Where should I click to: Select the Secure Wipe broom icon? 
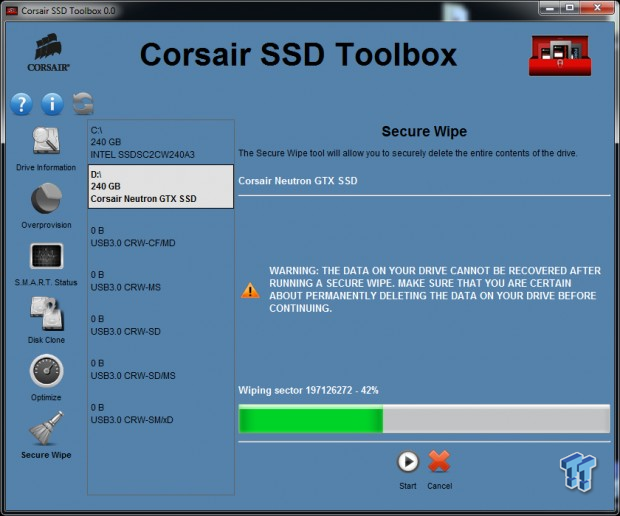coord(46,428)
